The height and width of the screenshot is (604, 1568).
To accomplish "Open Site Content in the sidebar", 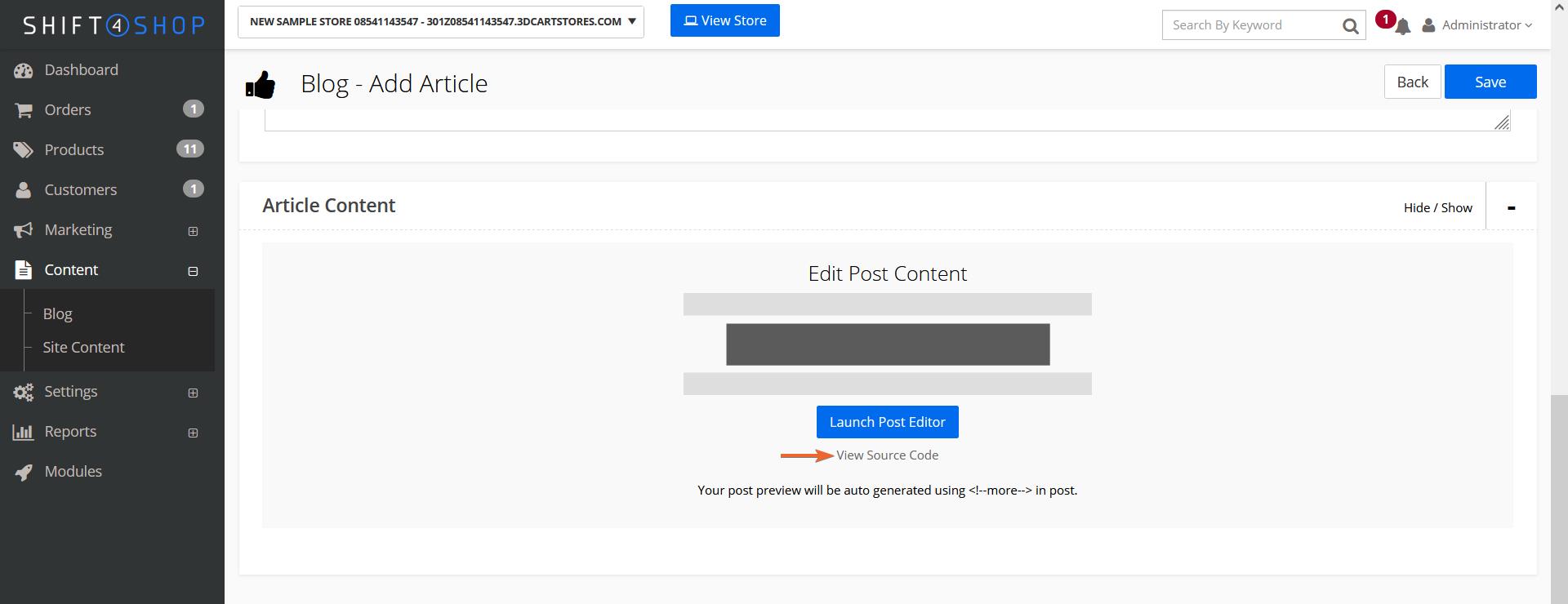I will [x=83, y=348].
